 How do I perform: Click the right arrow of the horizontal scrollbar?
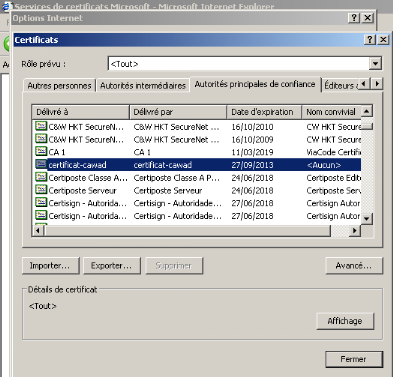coord(355,230)
